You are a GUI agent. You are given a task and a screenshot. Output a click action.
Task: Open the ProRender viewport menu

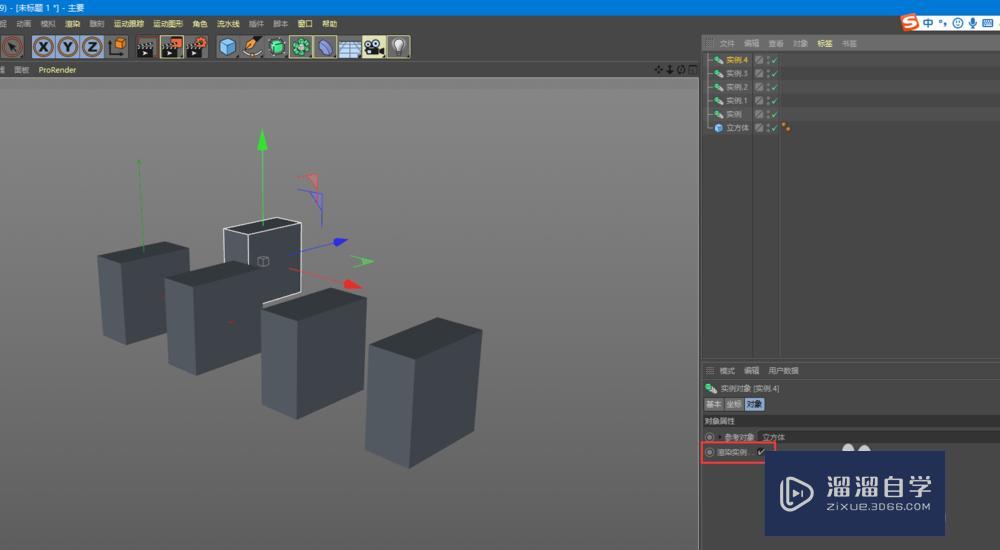[x=57, y=70]
